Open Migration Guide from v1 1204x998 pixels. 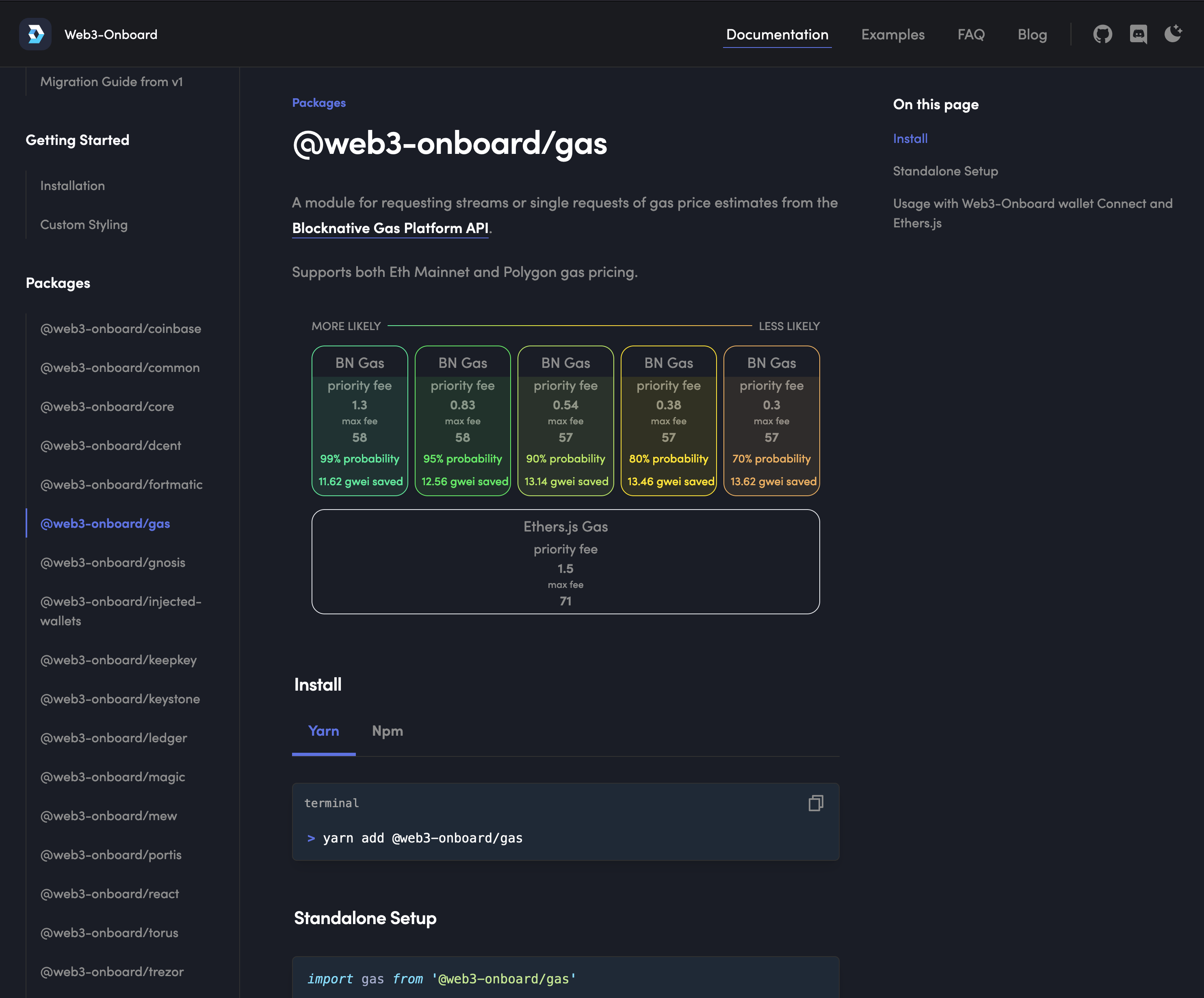coord(111,82)
